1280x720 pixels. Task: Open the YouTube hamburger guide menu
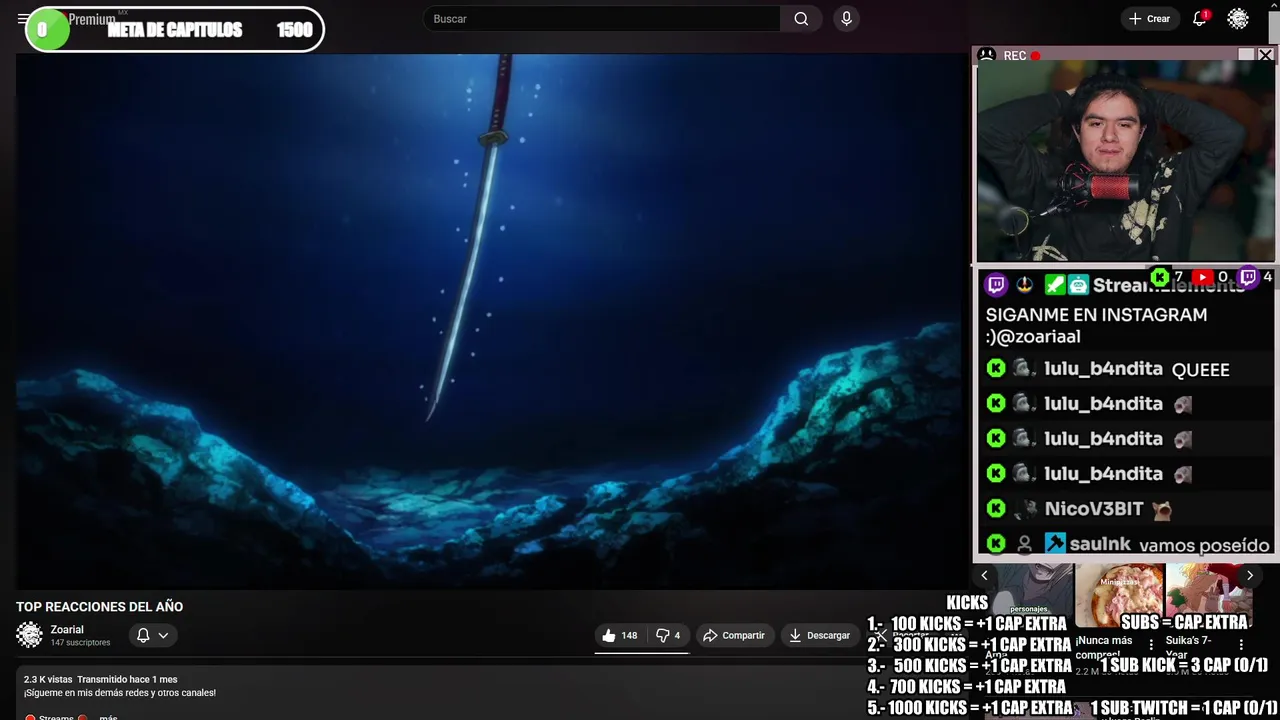[22, 19]
